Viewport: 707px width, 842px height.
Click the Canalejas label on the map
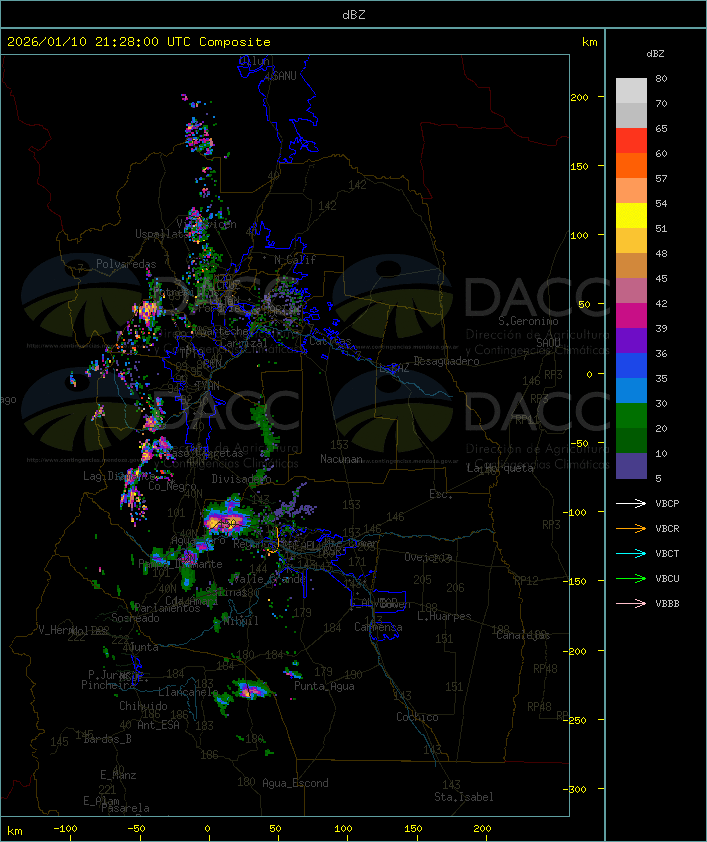point(523,635)
